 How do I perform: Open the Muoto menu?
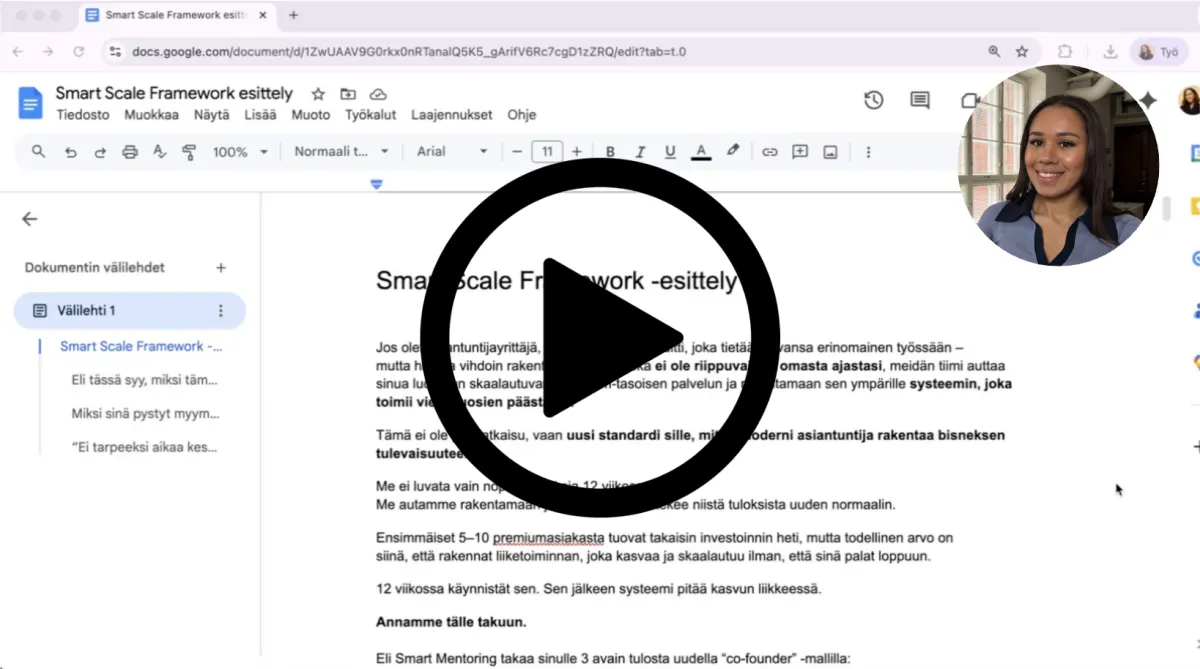[311, 115]
